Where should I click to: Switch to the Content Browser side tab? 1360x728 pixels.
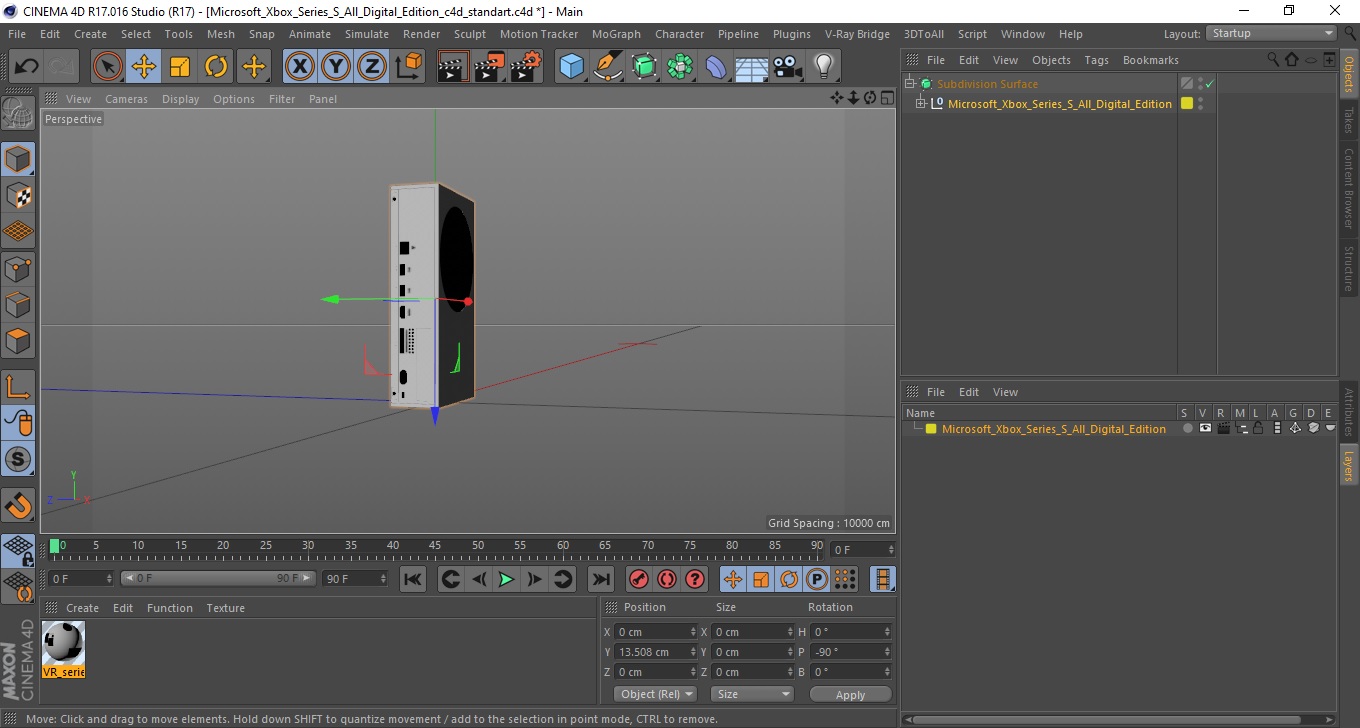[1349, 188]
